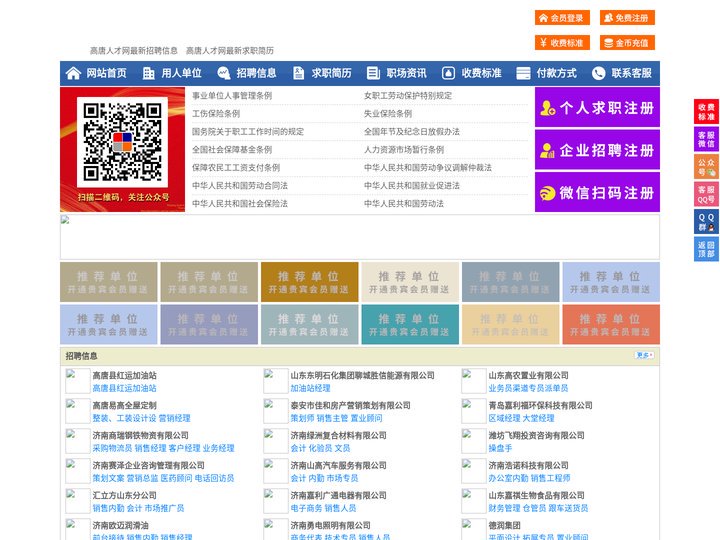Screen dimensions: 720x540
Task: Open 女职工劳动保护特别规定 link
Action: (408, 96)
